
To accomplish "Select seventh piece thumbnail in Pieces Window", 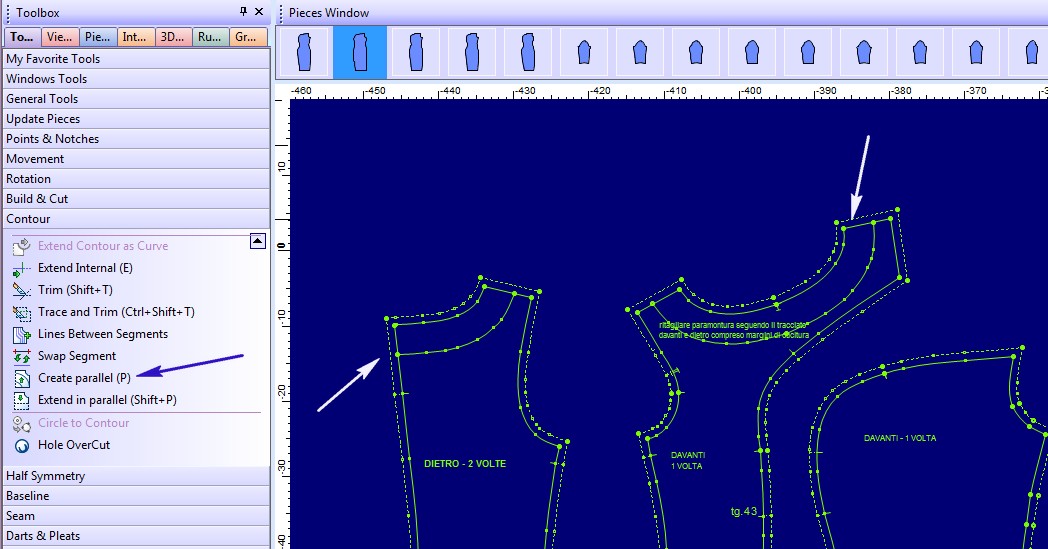I will point(640,52).
